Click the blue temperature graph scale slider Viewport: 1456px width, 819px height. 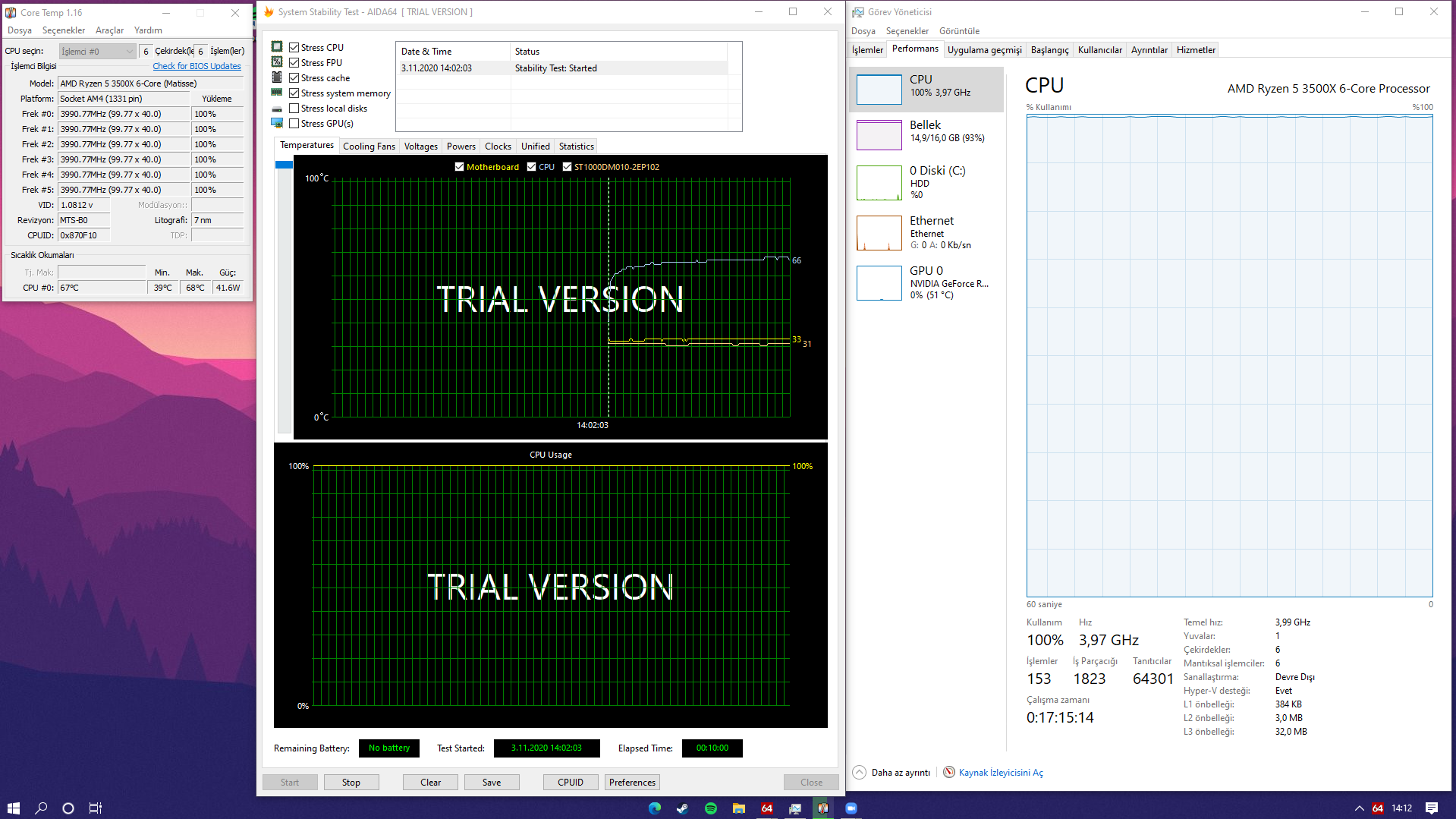click(284, 165)
